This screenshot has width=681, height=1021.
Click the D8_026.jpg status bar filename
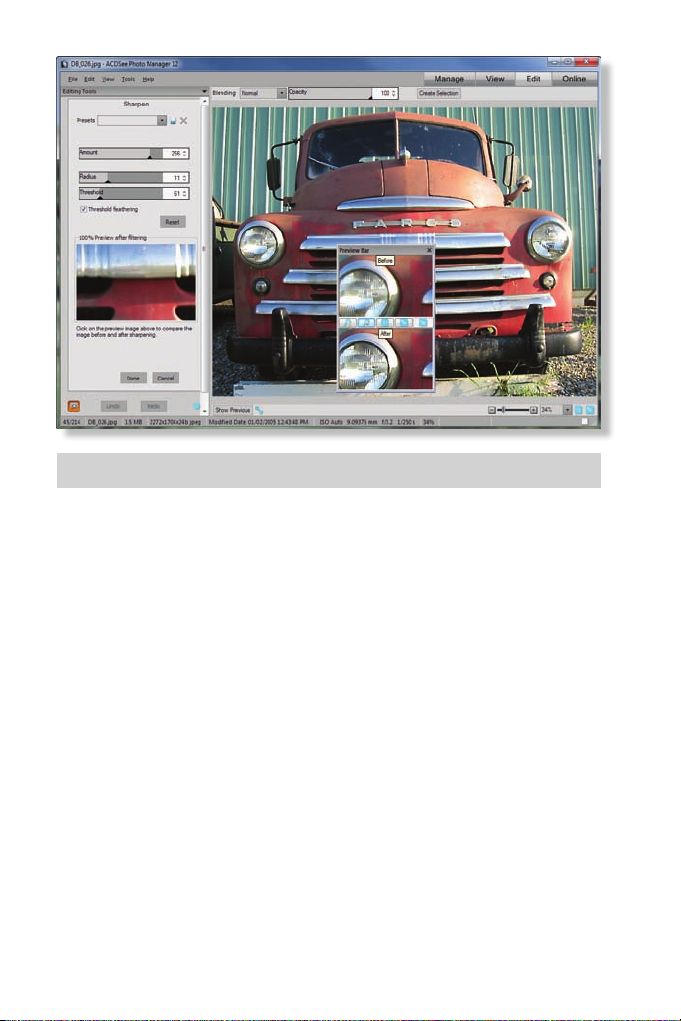click(103, 422)
